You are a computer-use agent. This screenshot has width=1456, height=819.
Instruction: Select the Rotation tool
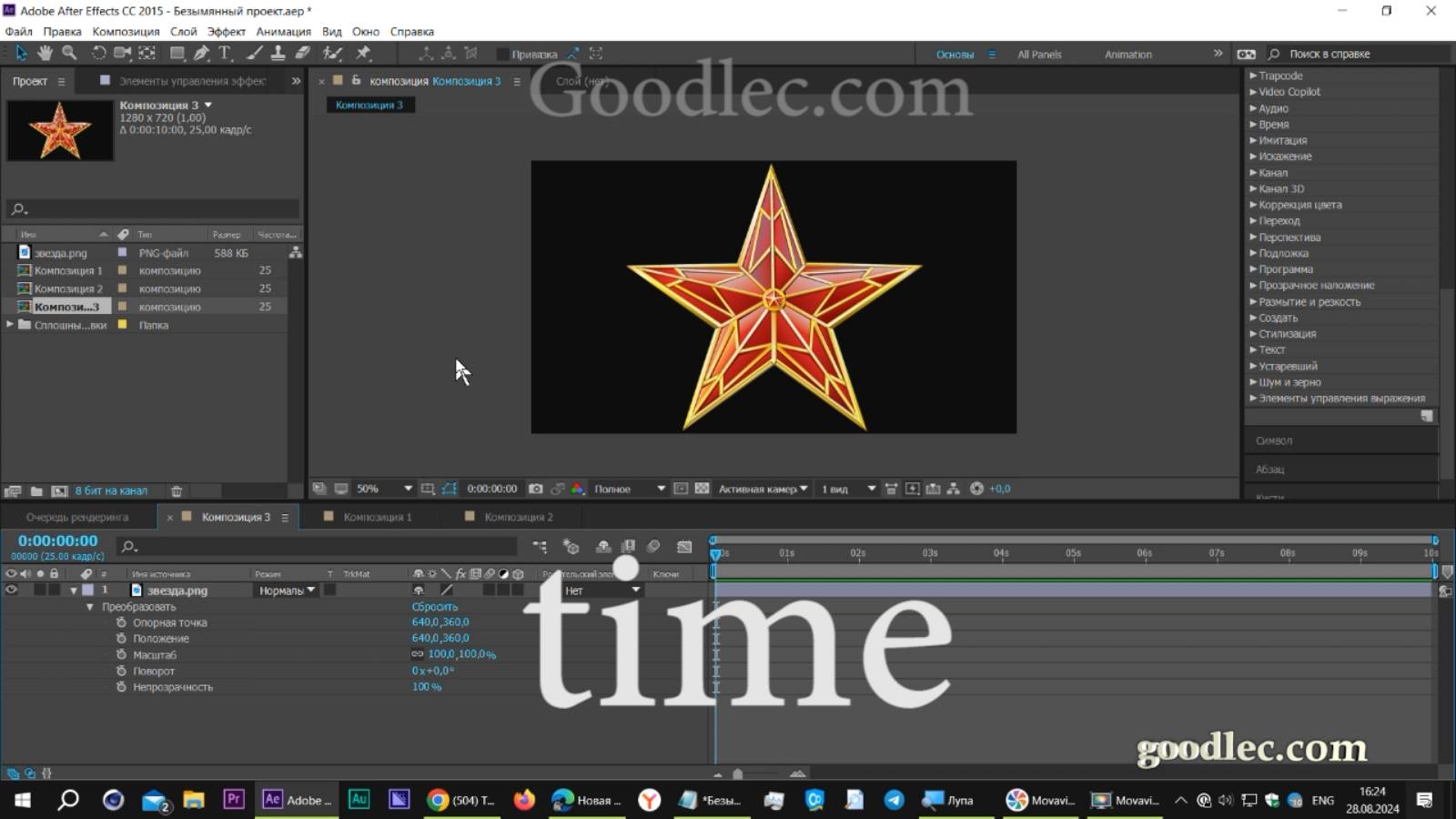point(98,54)
